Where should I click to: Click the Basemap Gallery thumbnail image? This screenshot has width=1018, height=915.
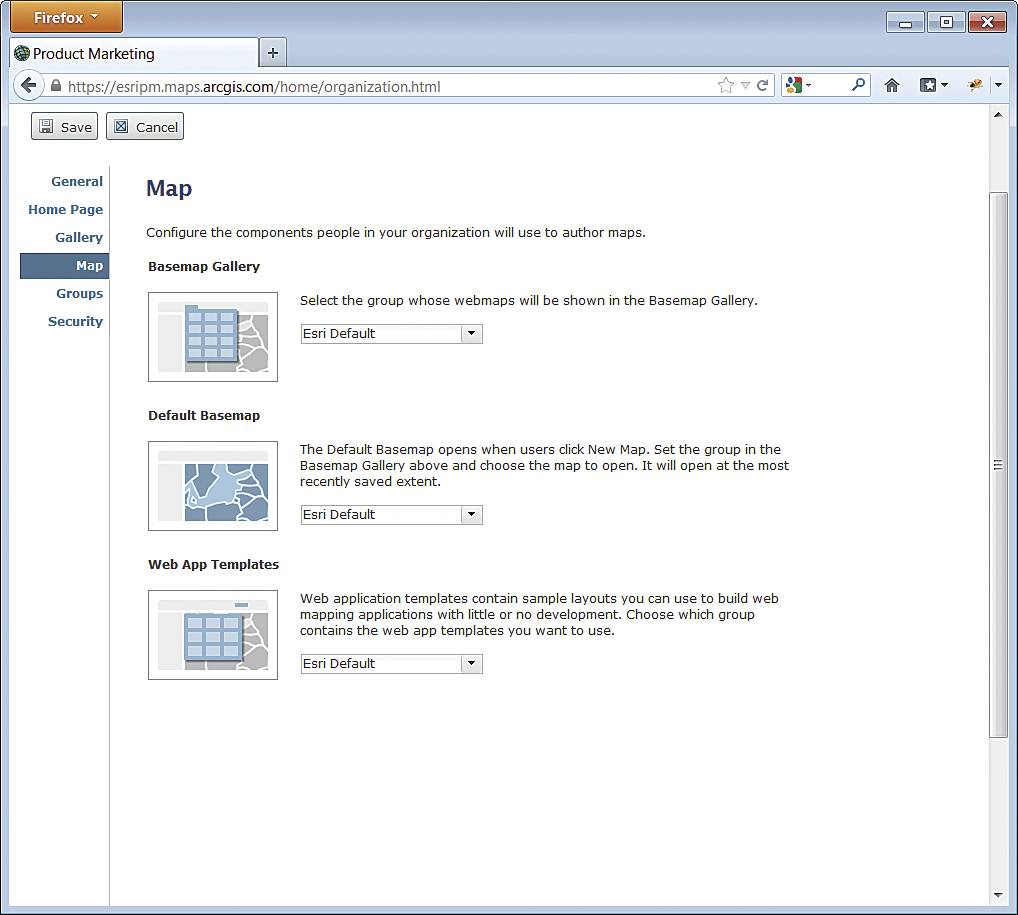(x=213, y=336)
